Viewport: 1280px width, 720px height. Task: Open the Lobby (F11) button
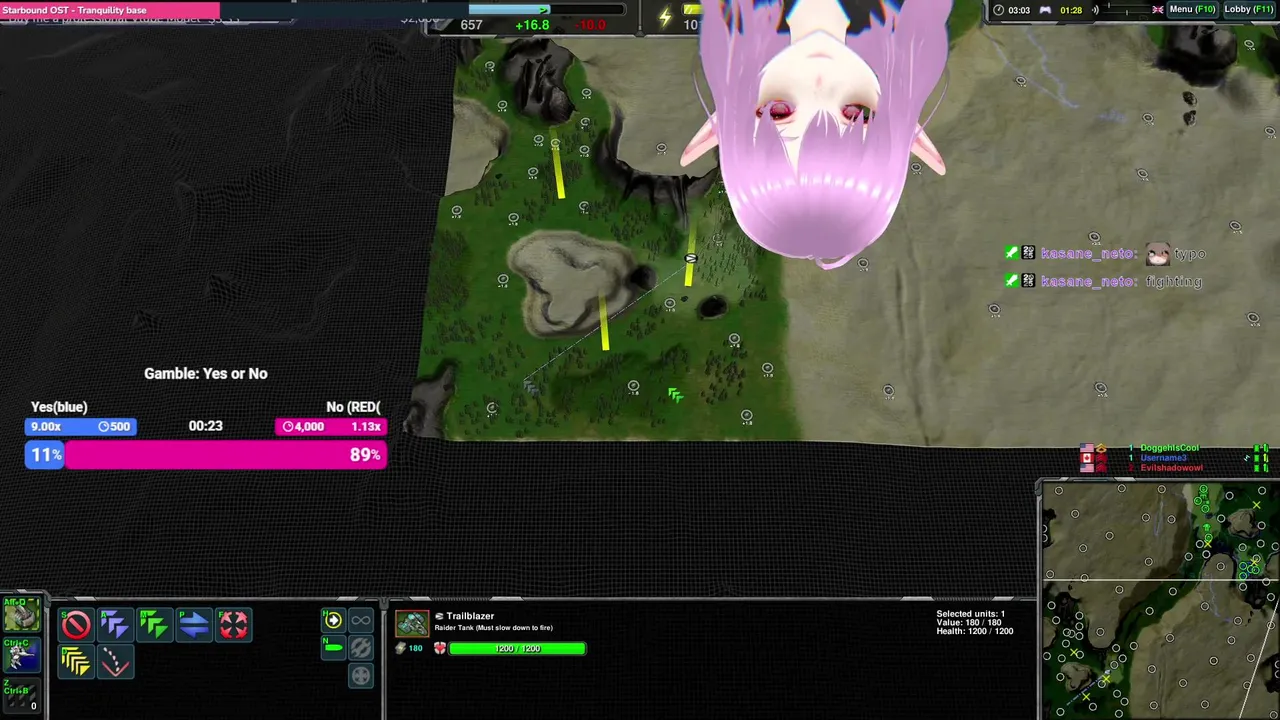coord(1249,9)
